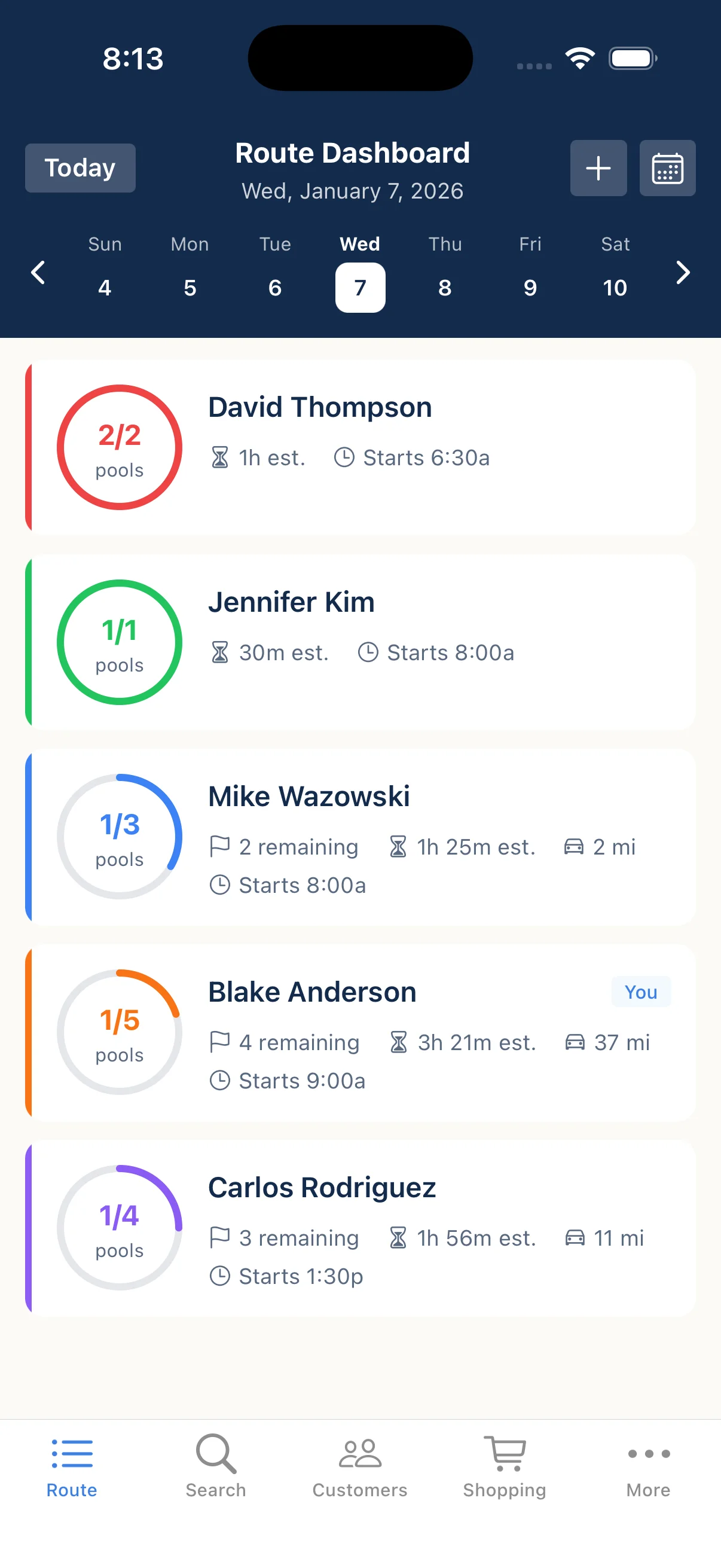Screen dimensions: 721x1568
Task: Tap Jennifer Kim's 1/1 pools progress ring
Action: coord(119,642)
